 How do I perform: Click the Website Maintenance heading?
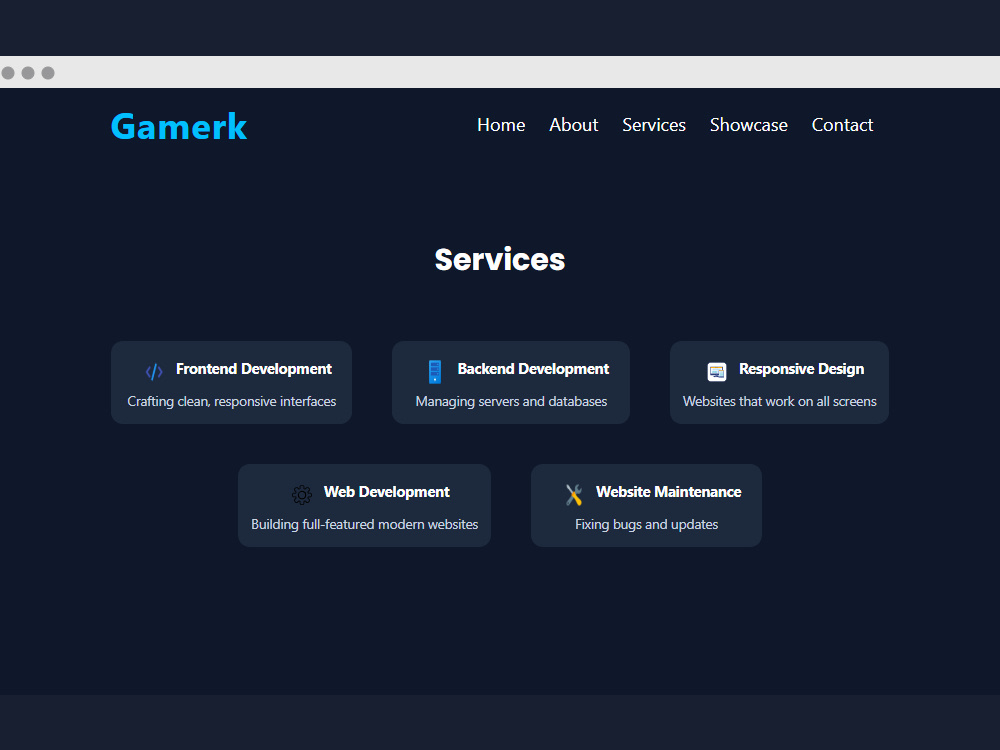tap(668, 492)
